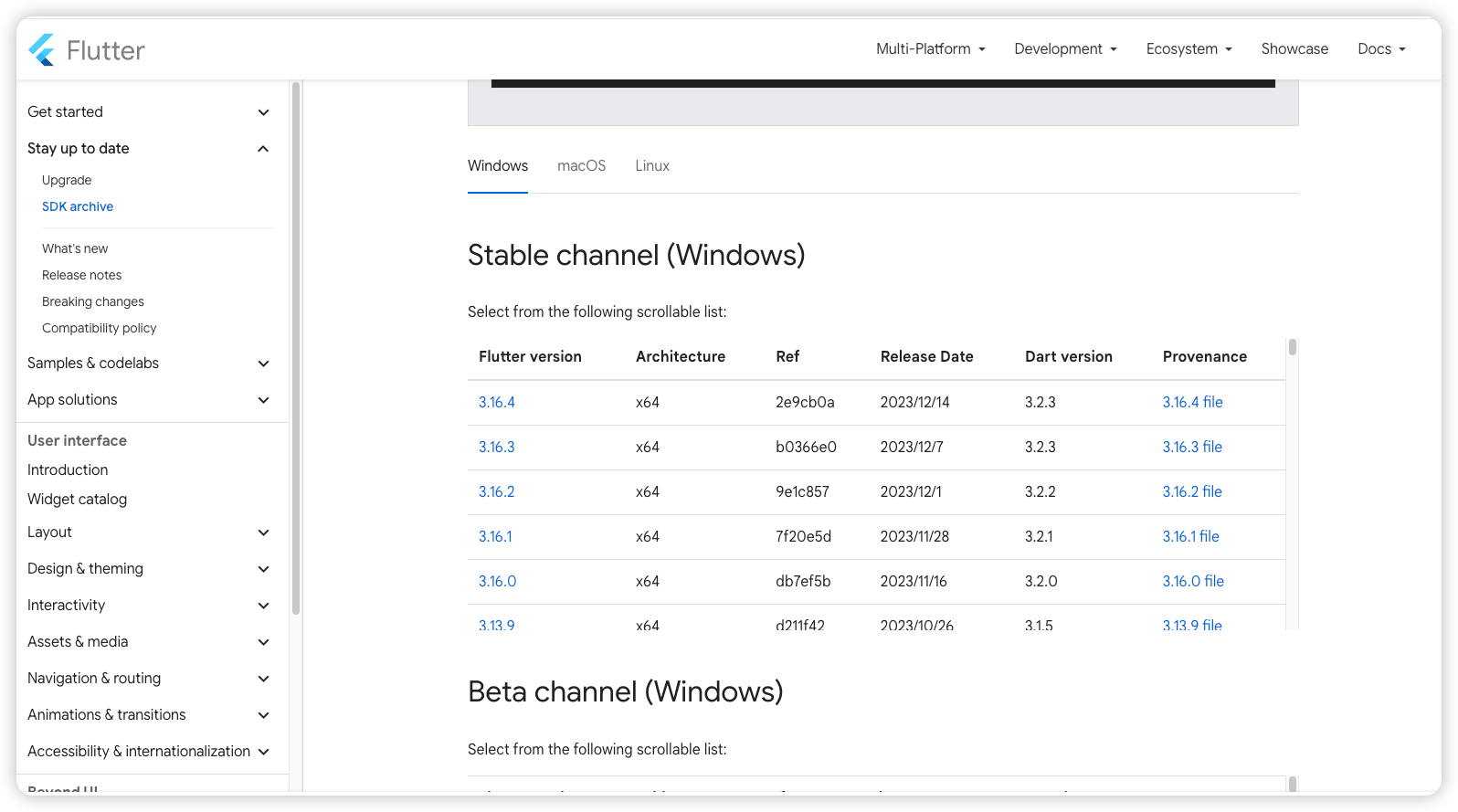The height and width of the screenshot is (812, 1458).
Task: Click the Stable channel (Windows) heading
Action: [637, 255]
